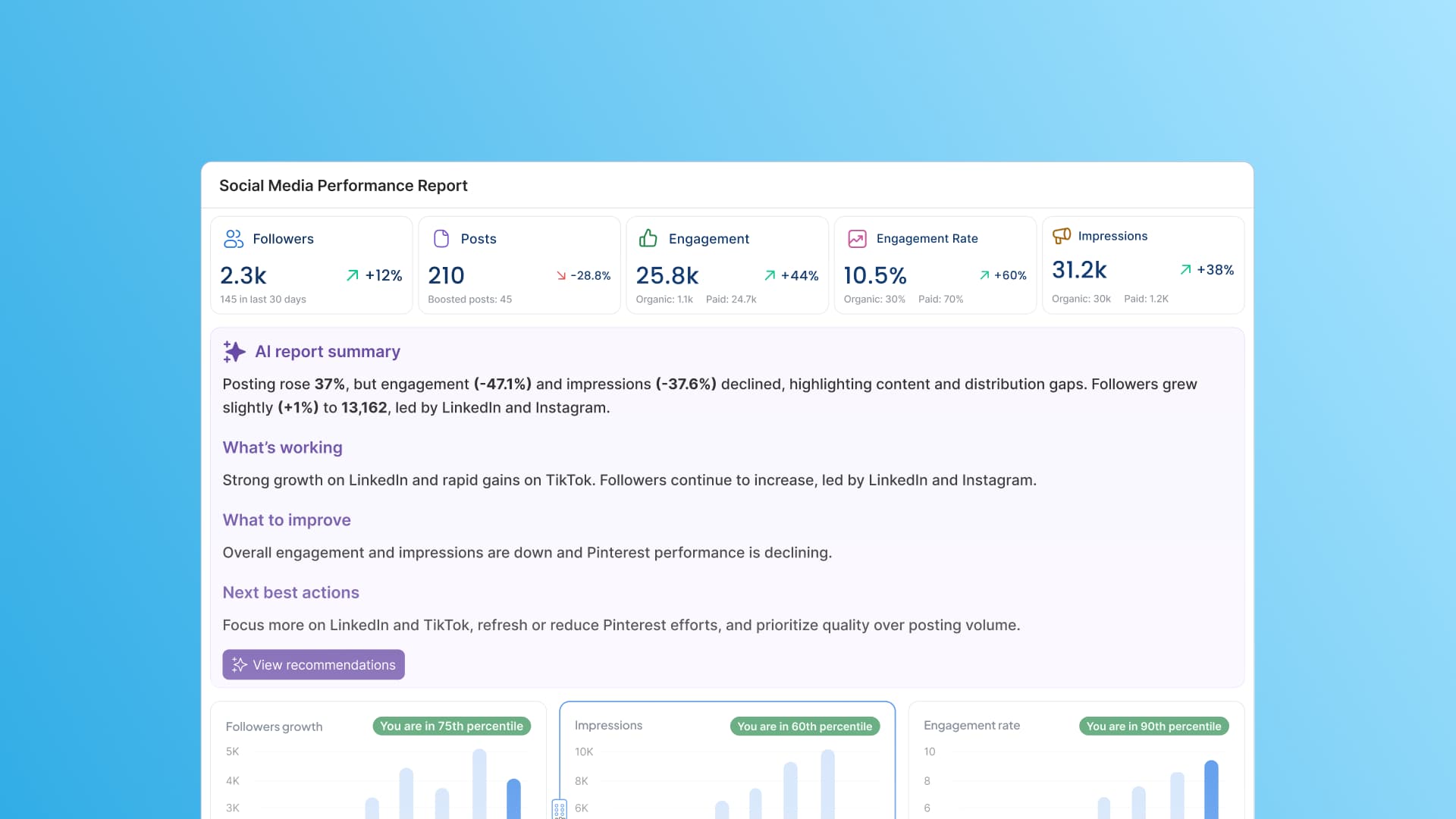The height and width of the screenshot is (819, 1456).
Task: Select the Followers metric card
Action: click(x=311, y=265)
